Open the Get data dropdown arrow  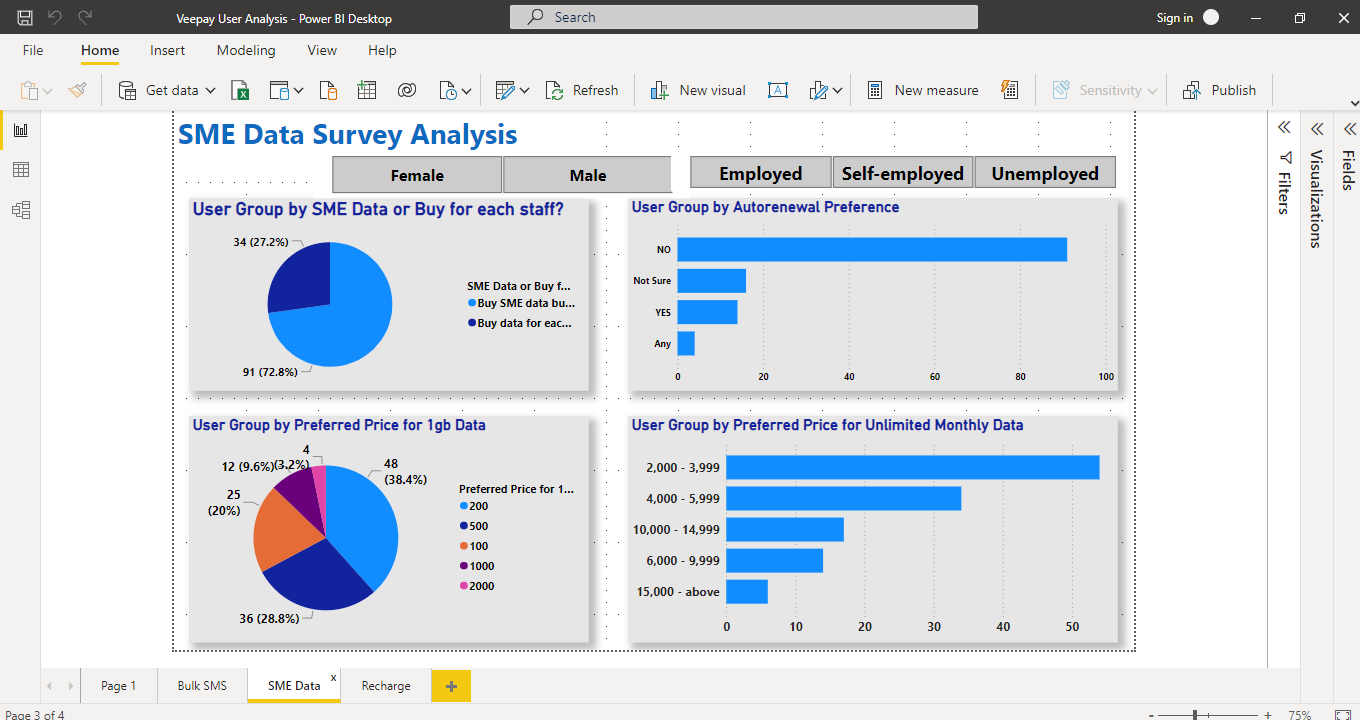tap(210, 90)
